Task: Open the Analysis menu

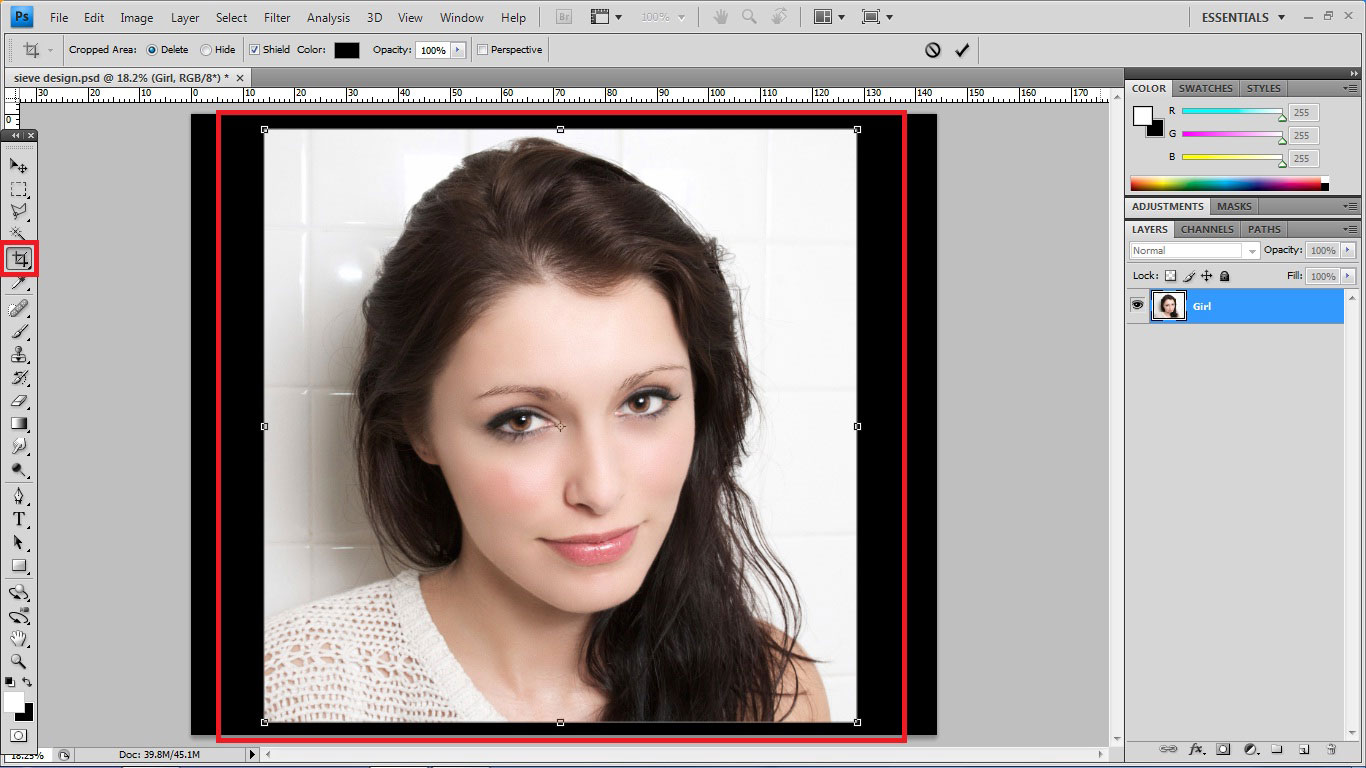Action: [329, 18]
